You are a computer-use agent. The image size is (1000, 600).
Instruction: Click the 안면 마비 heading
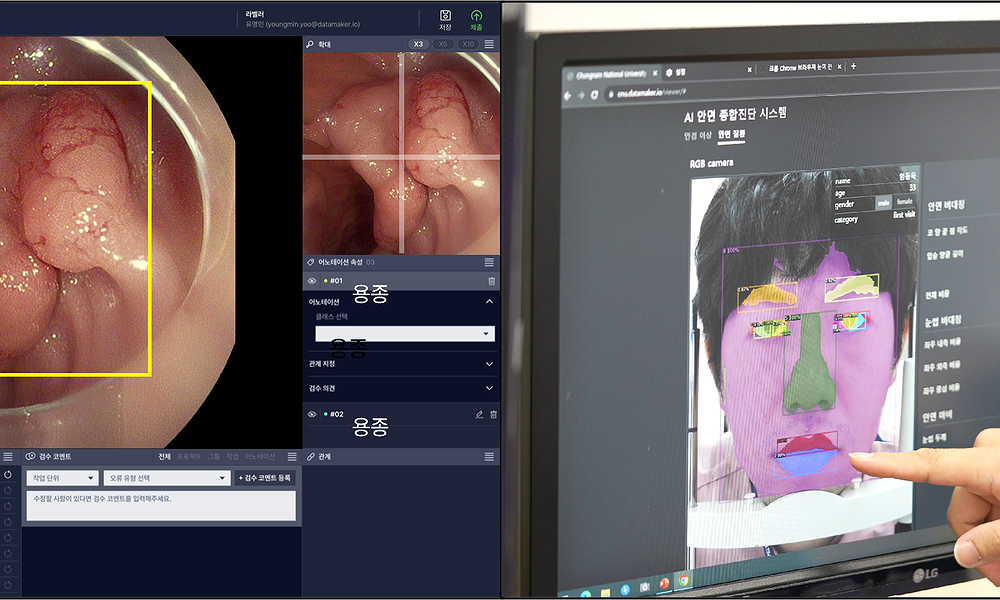pyautogui.click(x=937, y=416)
